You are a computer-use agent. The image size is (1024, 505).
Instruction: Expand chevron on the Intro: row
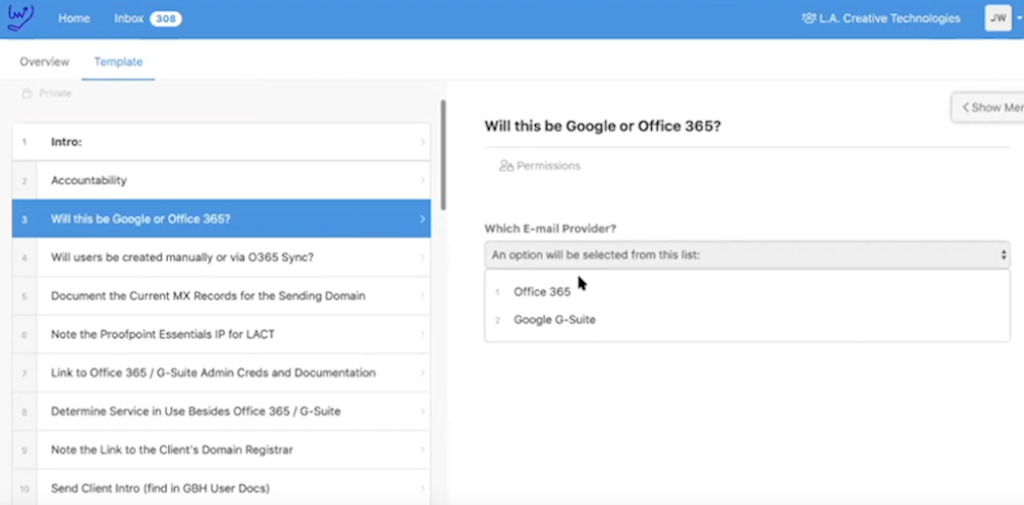click(x=423, y=142)
